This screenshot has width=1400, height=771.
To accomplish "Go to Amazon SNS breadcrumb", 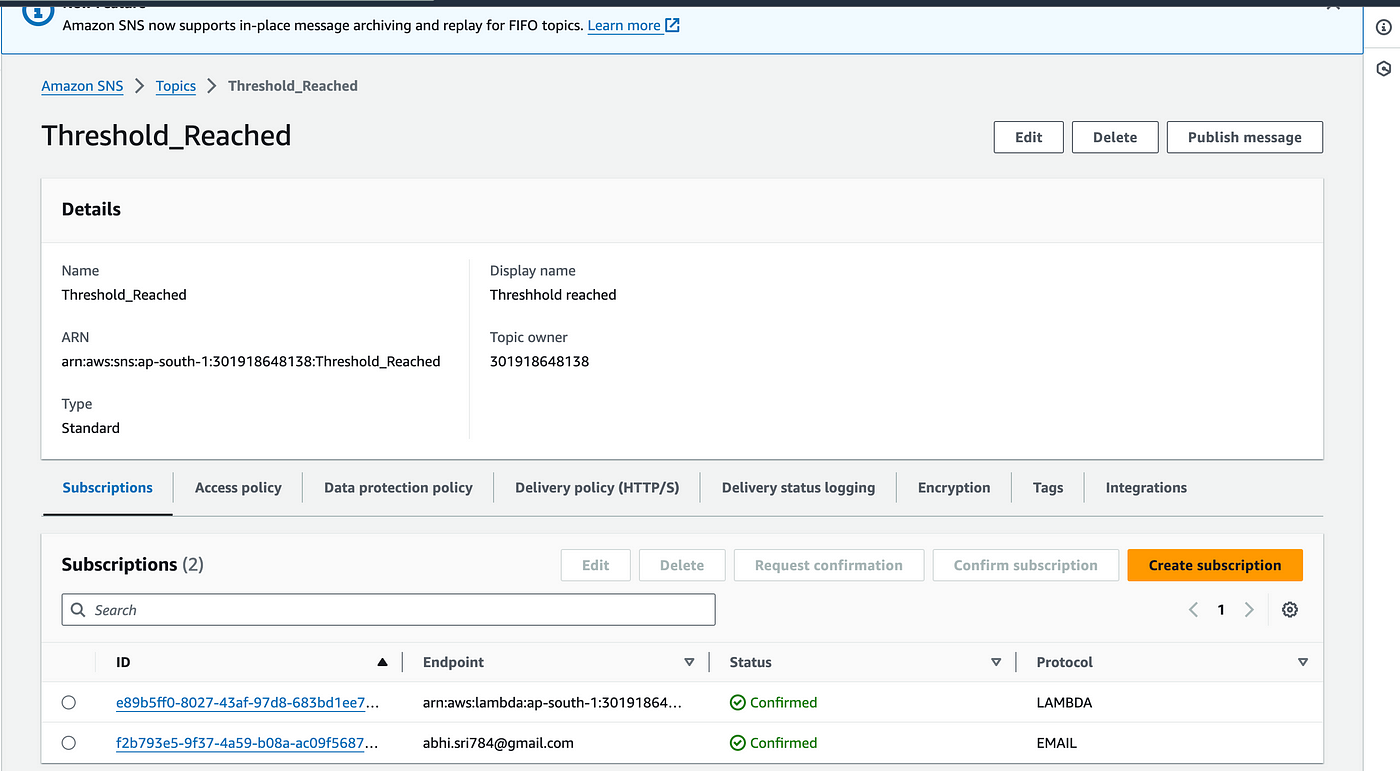I will [x=82, y=86].
